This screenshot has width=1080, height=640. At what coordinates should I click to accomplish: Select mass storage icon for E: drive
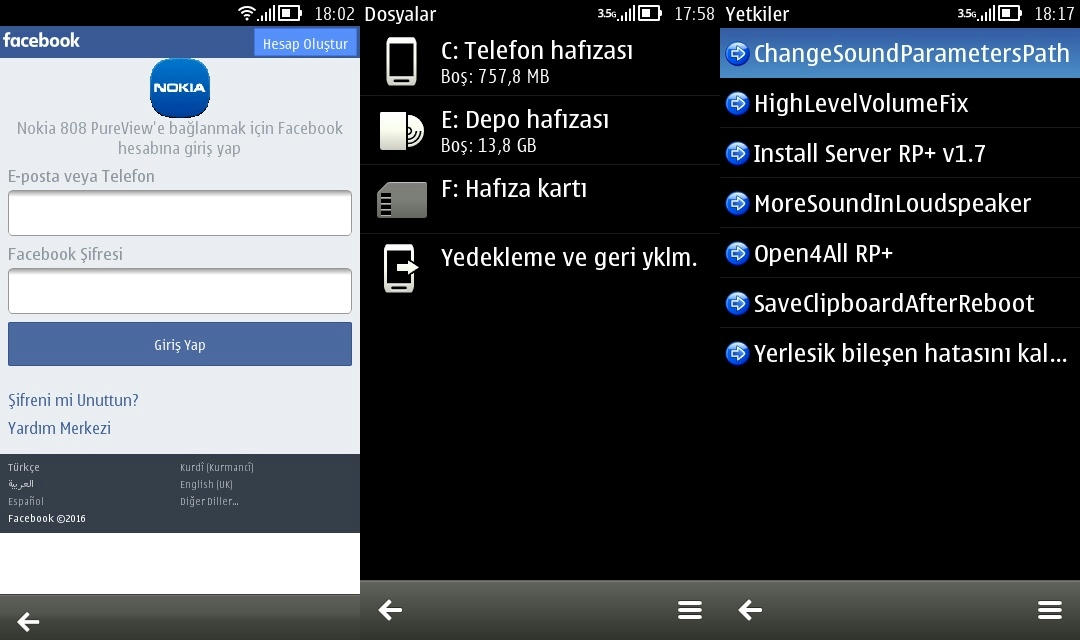pyautogui.click(x=402, y=130)
